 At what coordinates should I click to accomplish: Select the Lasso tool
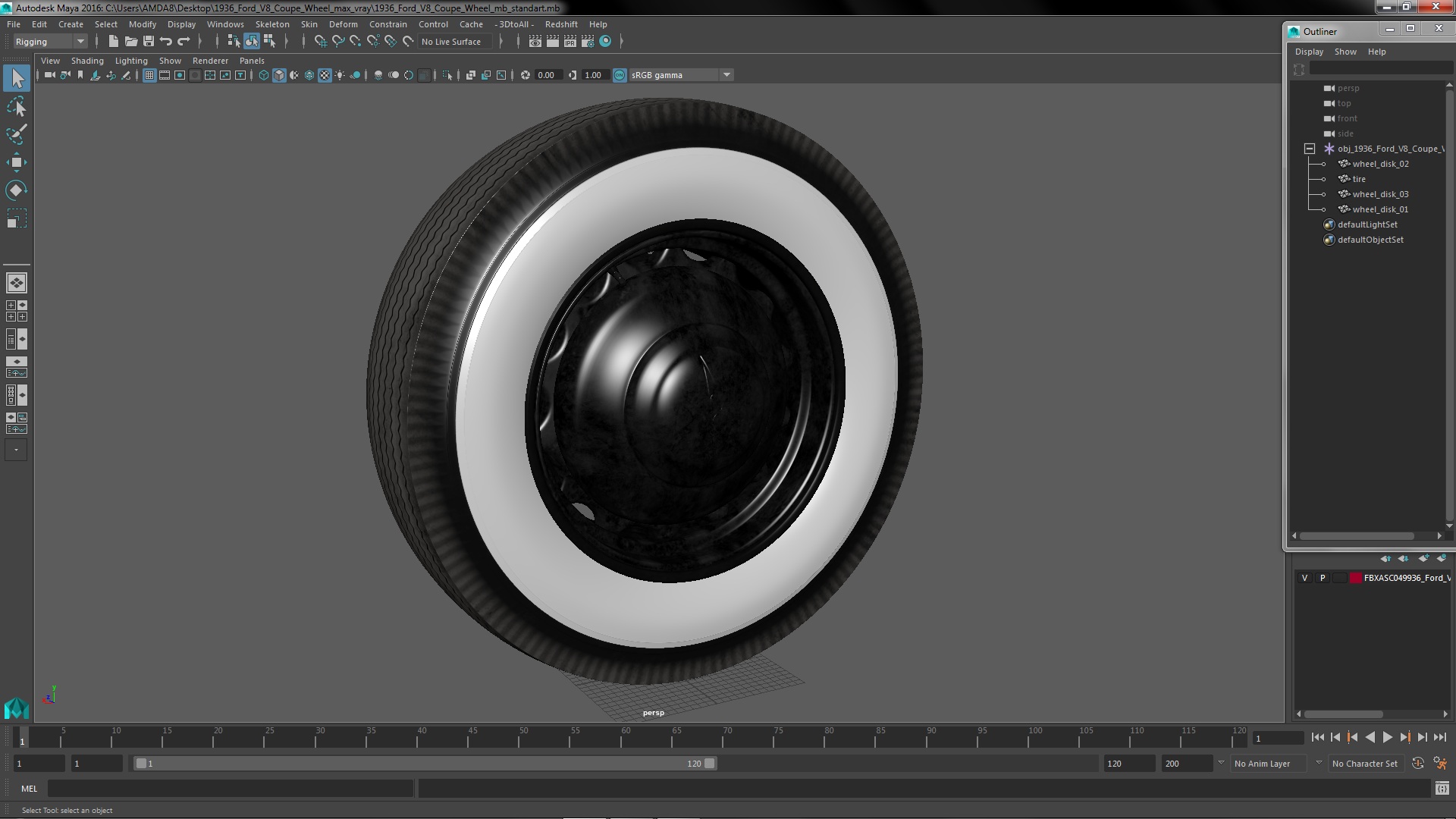click(x=17, y=107)
